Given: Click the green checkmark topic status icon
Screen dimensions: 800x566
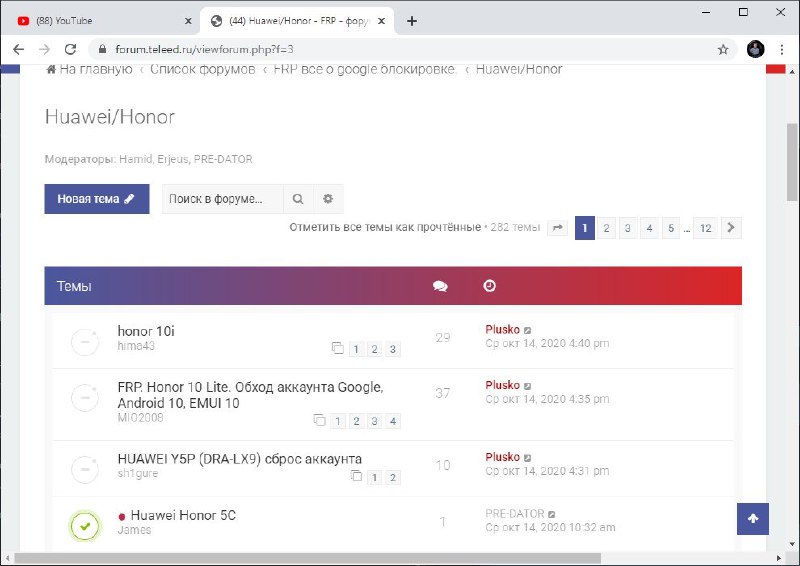Looking at the screenshot, I should tap(85, 526).
